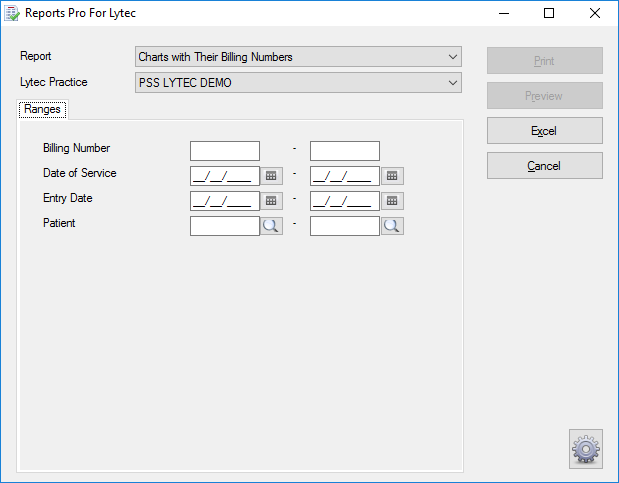Click the Reports Pro title bar icon
Image resolution: width=619 pixels, height=483 pixels.
tap(13, 14)
